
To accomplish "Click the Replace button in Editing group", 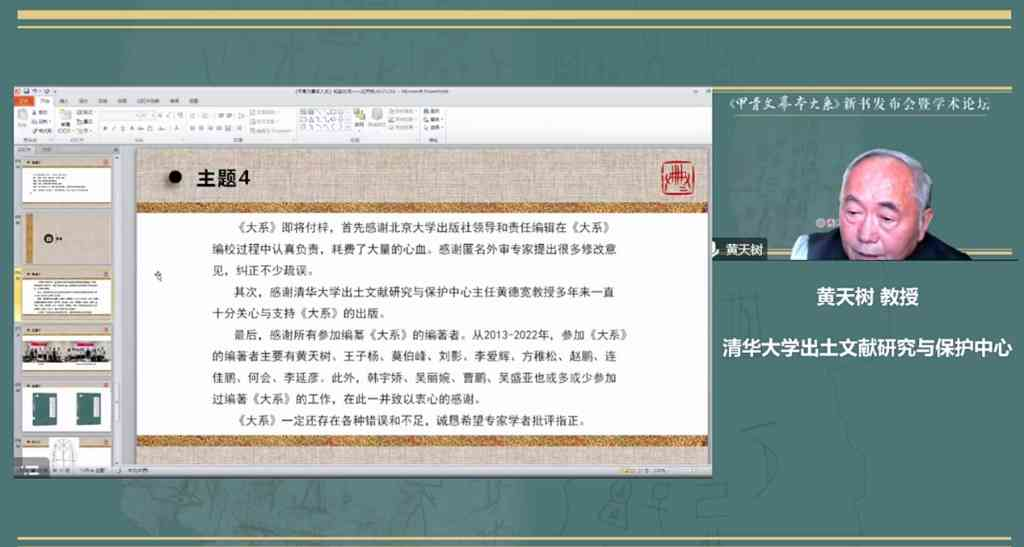I will click(434, 119).
